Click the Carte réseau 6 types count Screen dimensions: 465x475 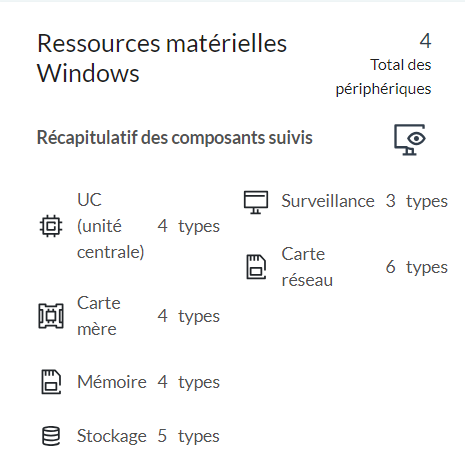click(x=417, y=267)
